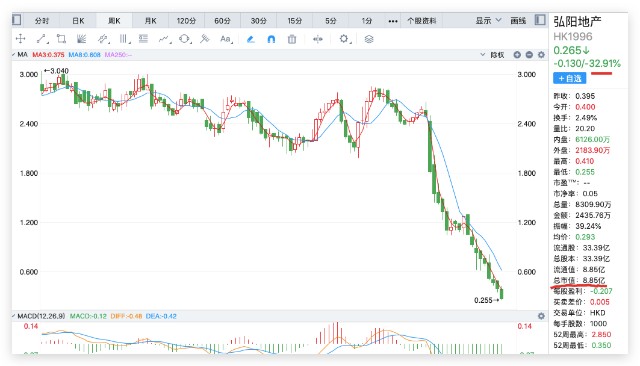Select the 周K weekly chart tab

tap(114, 20)
